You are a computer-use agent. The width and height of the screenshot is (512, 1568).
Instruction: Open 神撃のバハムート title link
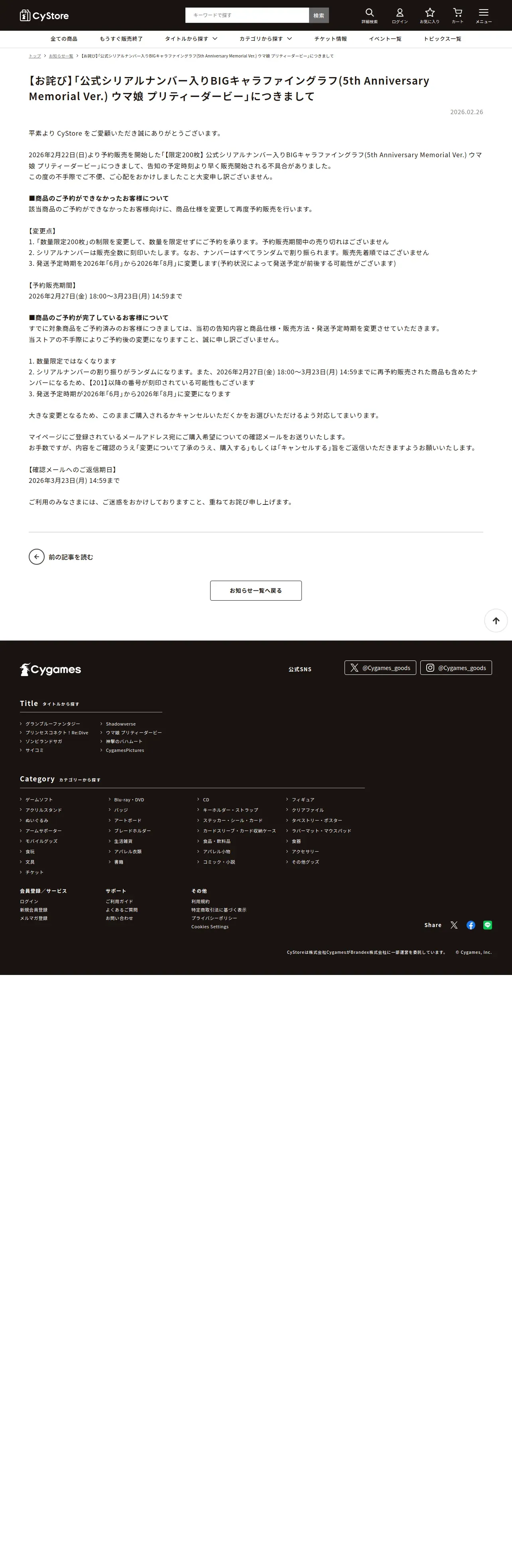[x=124, y=741]
